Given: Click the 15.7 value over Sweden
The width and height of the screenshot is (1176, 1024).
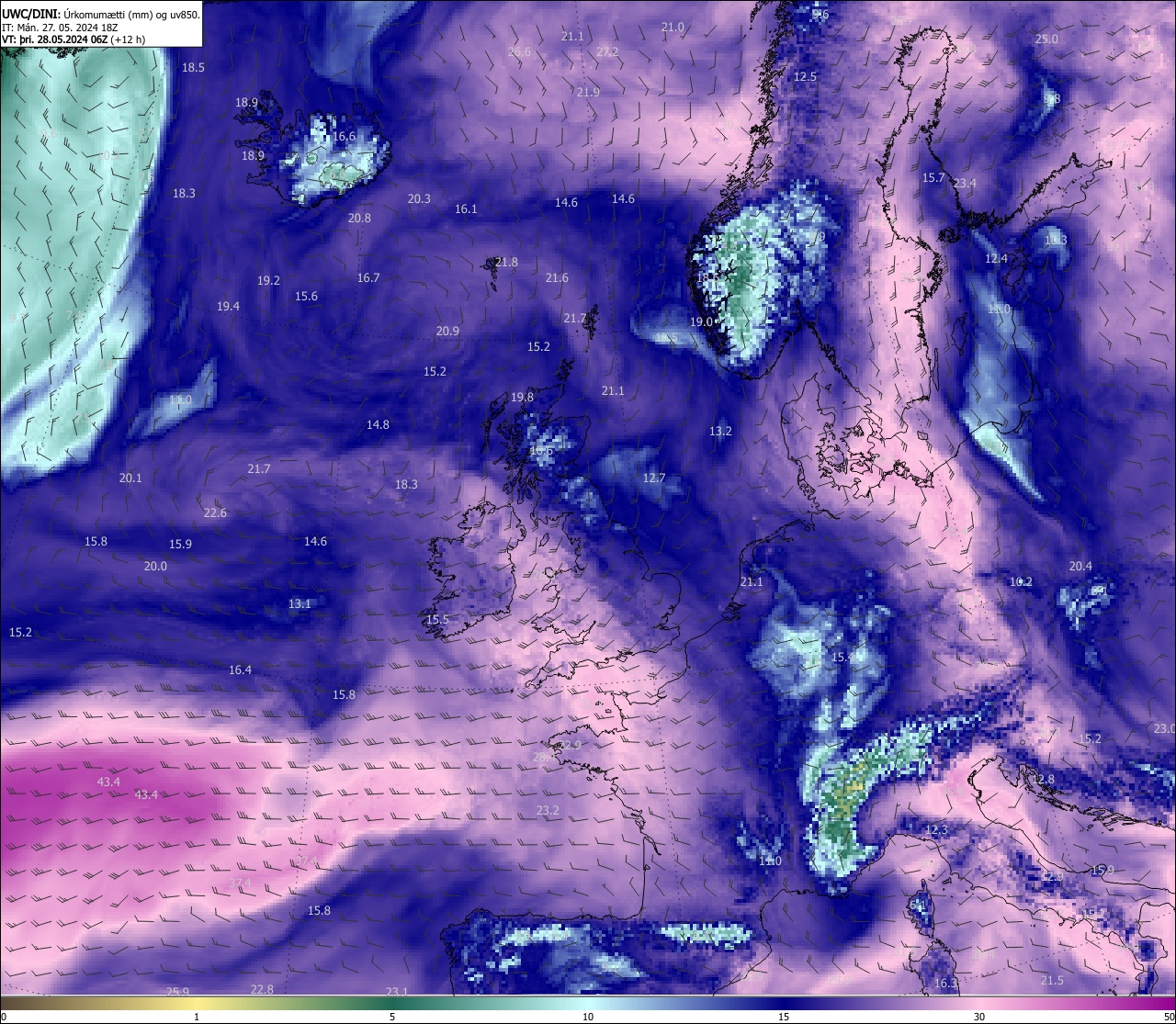Looking at the screenshot, I should [x=933, y=177].
